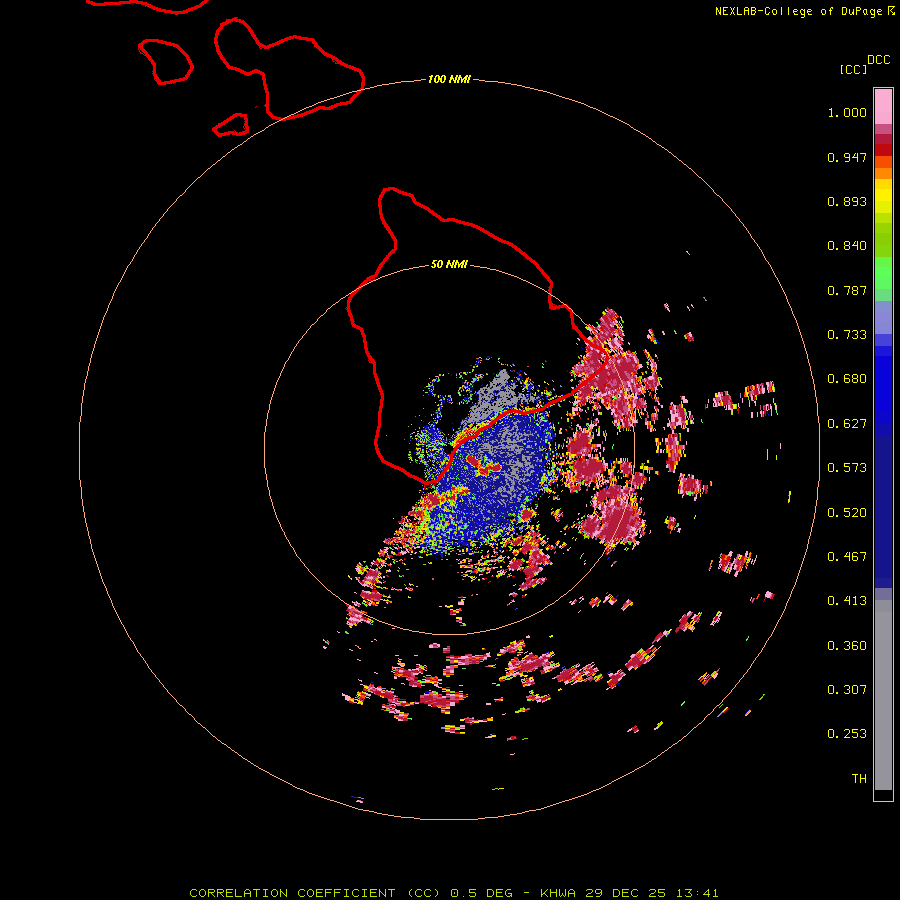
Task: Click the 0.413 scale value
Action: [x=847, y=601]
